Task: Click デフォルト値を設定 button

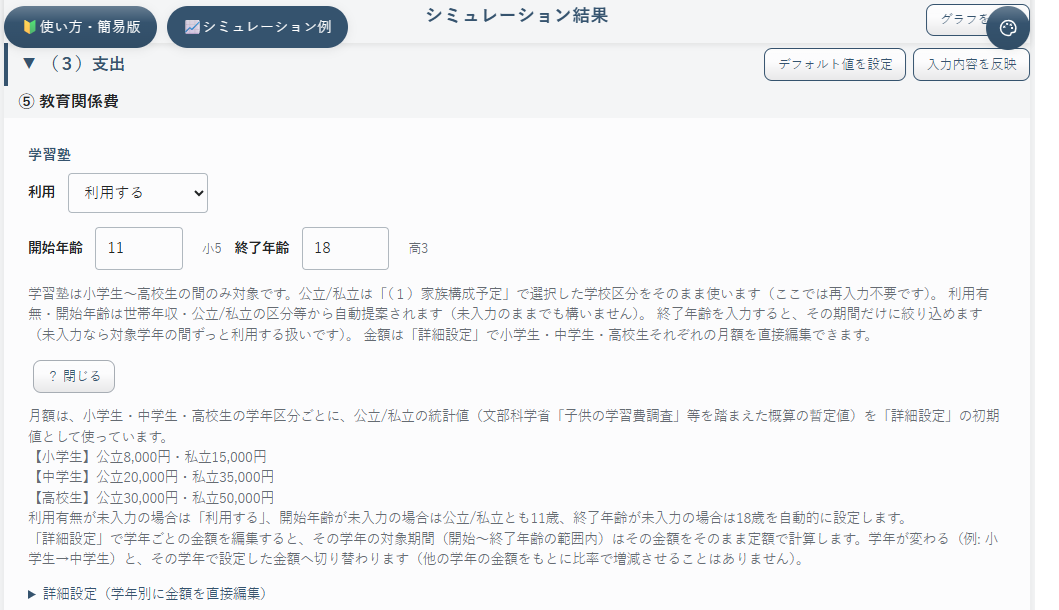Action: click(835, 64)
